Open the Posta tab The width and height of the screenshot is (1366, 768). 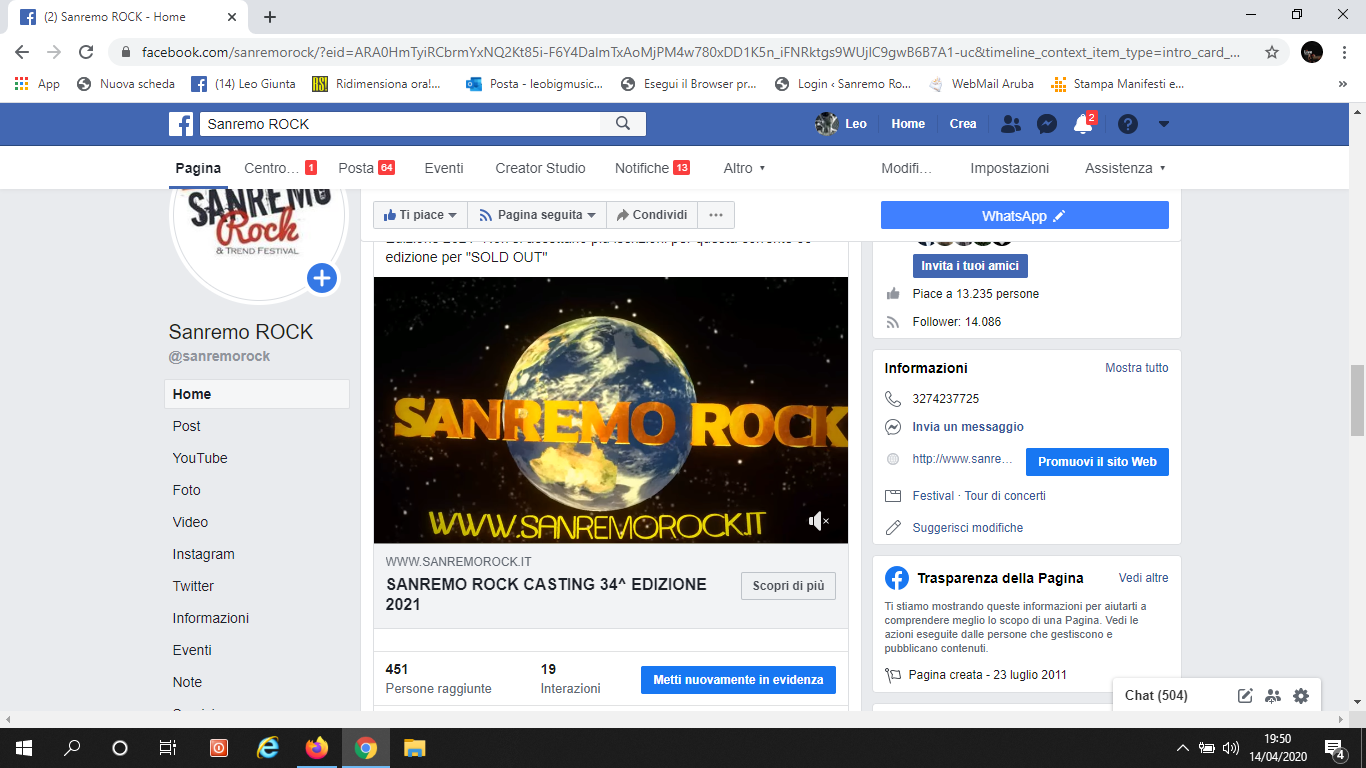pyautogui.click(x=366, y=168)
